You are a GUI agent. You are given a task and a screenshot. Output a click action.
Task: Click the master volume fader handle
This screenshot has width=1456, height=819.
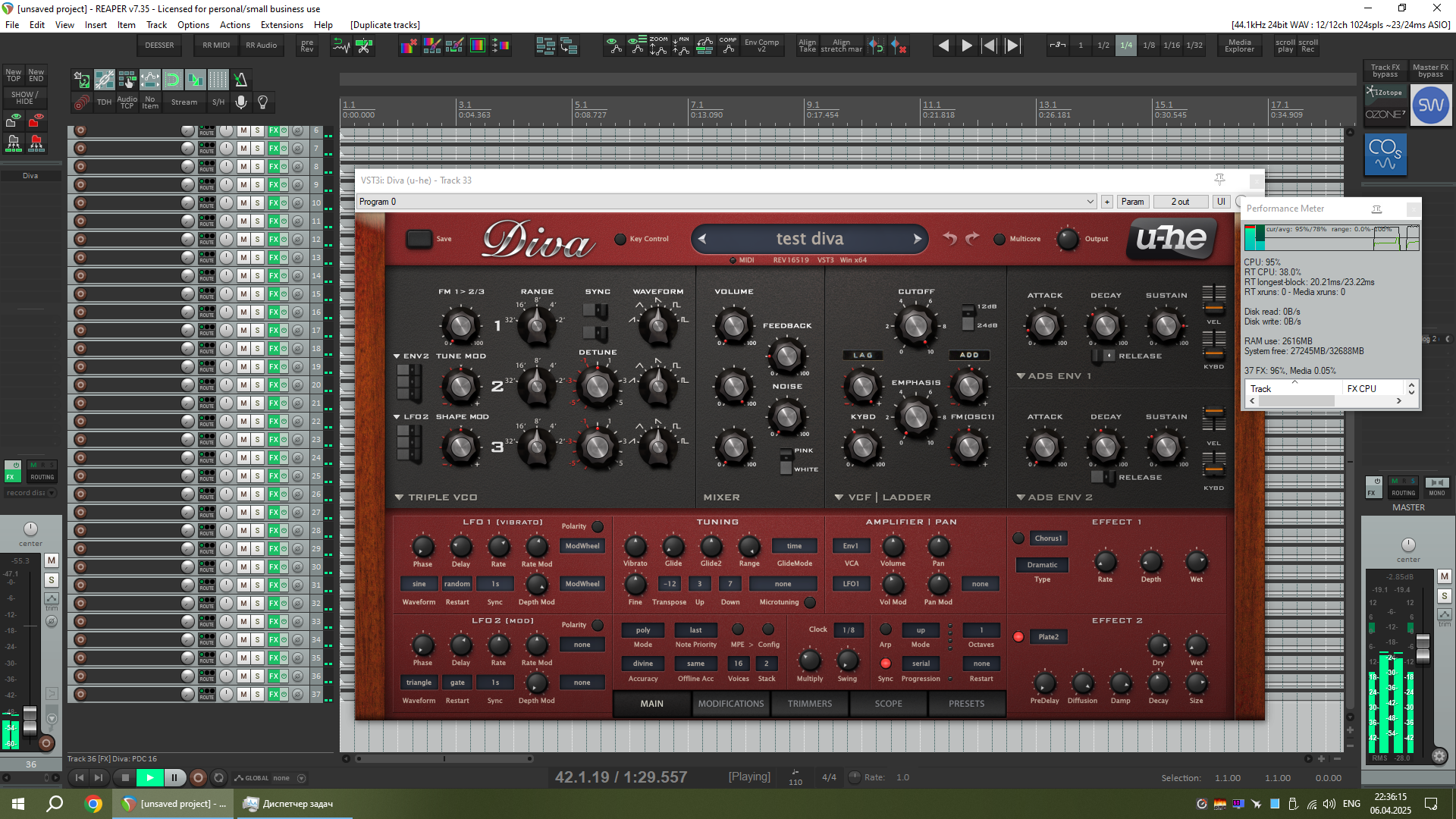click(x=1423, y=647)
